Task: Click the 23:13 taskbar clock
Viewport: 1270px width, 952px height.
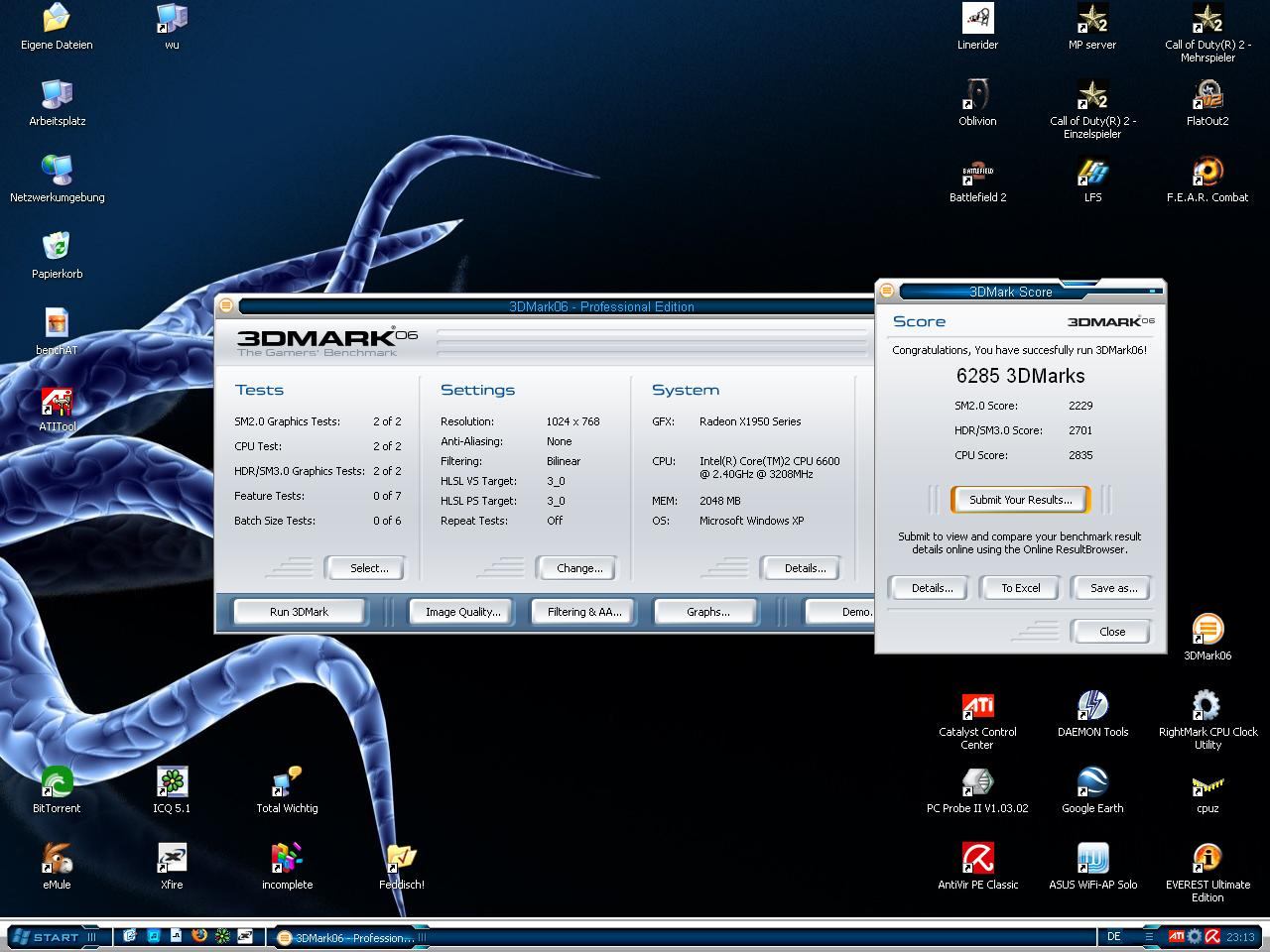Action: point(1240,937)
